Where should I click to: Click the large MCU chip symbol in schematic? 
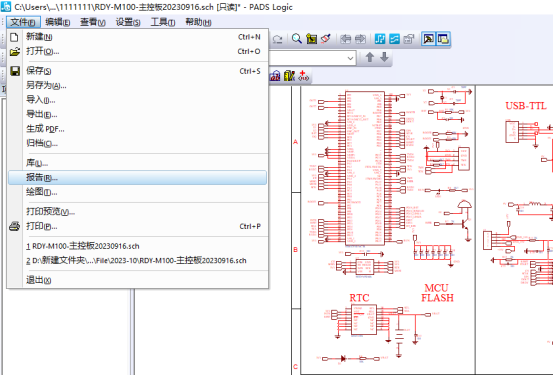[x=365, y=168]
